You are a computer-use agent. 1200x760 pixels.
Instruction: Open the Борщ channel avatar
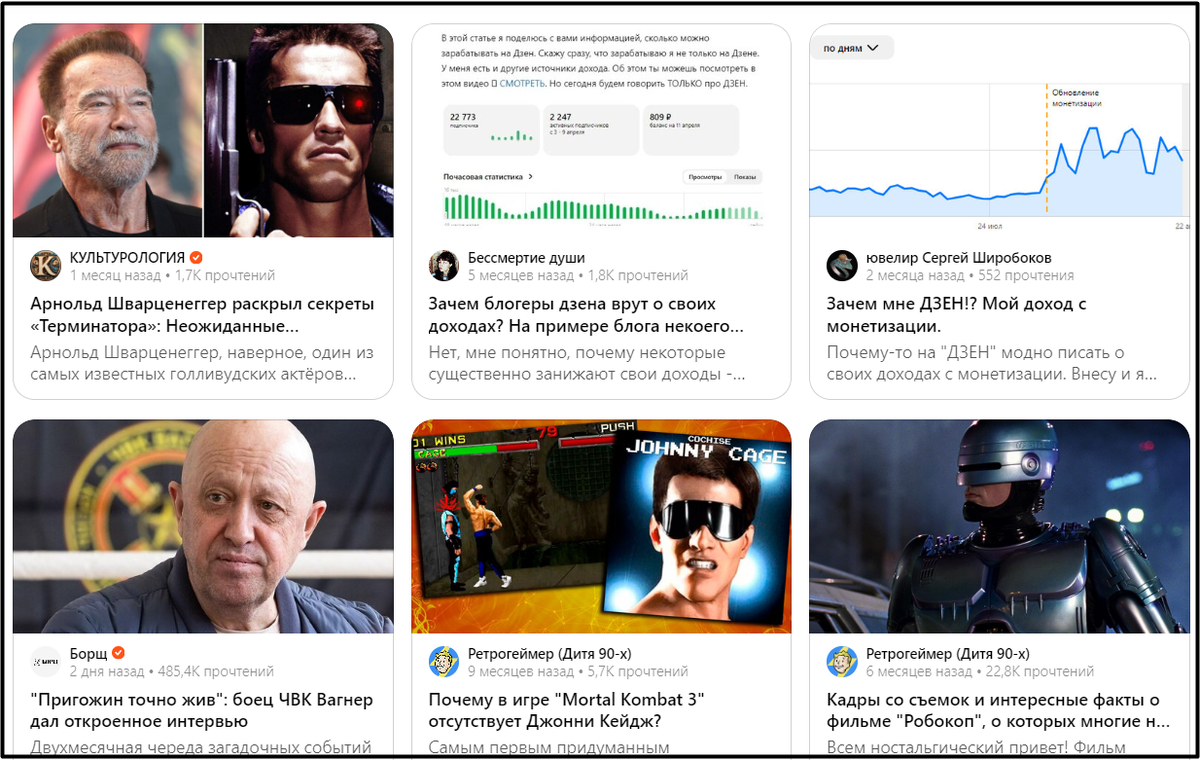[46, 662]
